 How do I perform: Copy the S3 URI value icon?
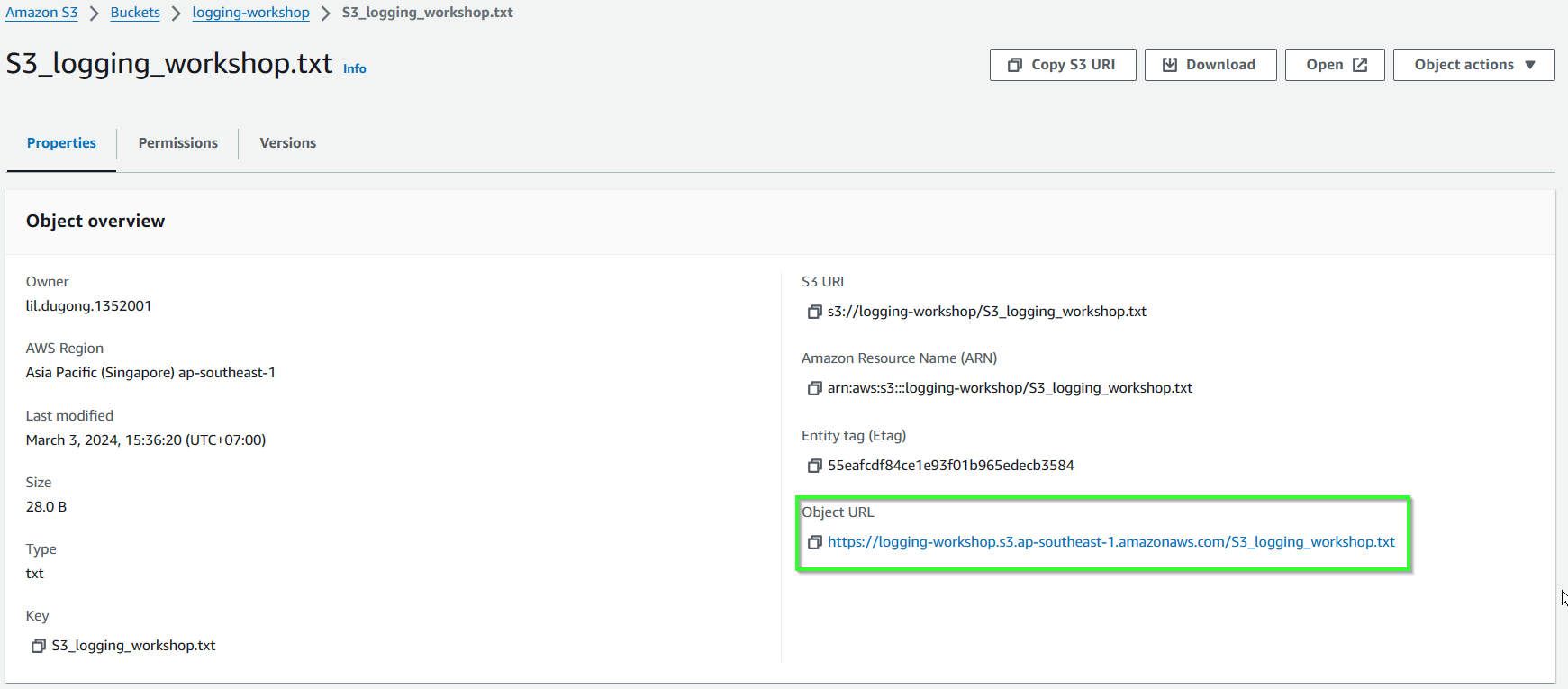click(814, 312)
